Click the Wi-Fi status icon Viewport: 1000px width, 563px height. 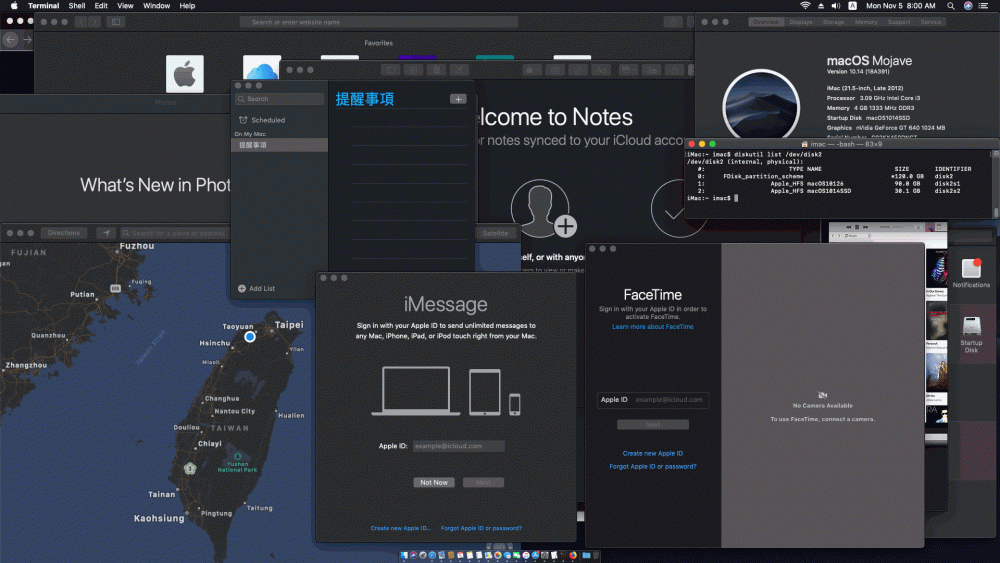coord(805,6)
